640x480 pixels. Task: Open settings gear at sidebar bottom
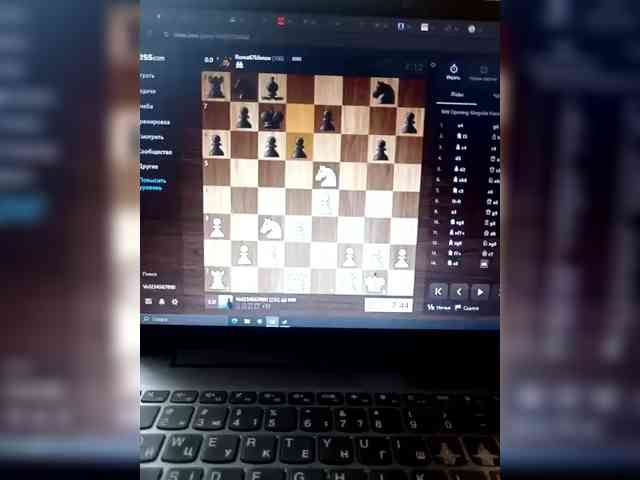point(175,302)
